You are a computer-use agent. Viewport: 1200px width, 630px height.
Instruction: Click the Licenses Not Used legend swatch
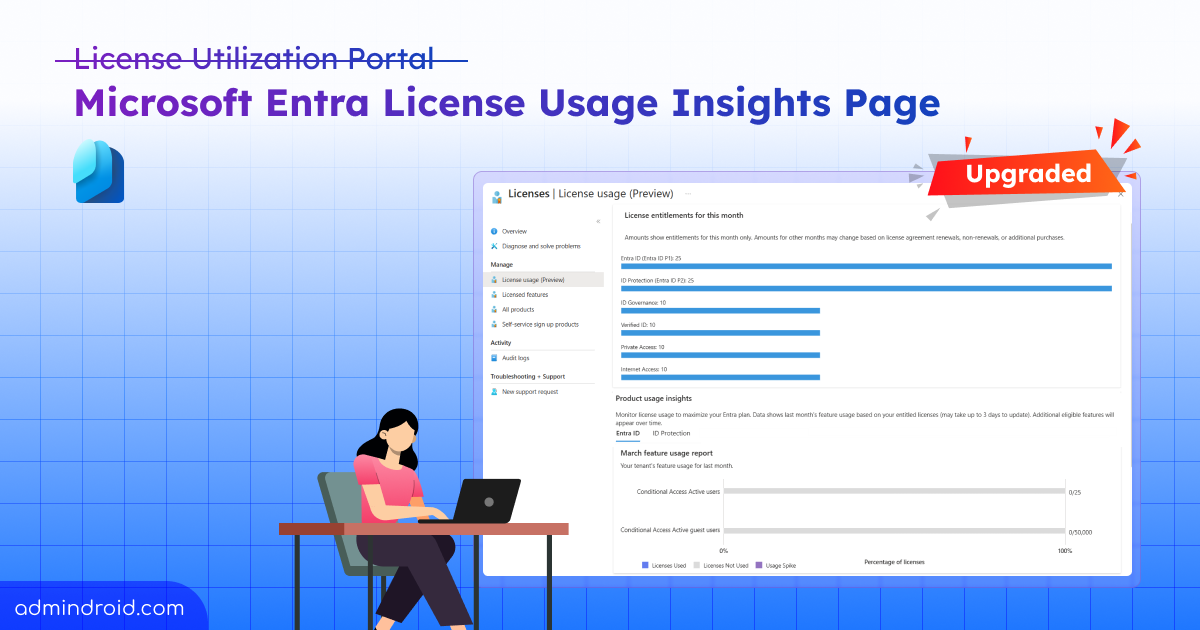click(x=697, y=565)
